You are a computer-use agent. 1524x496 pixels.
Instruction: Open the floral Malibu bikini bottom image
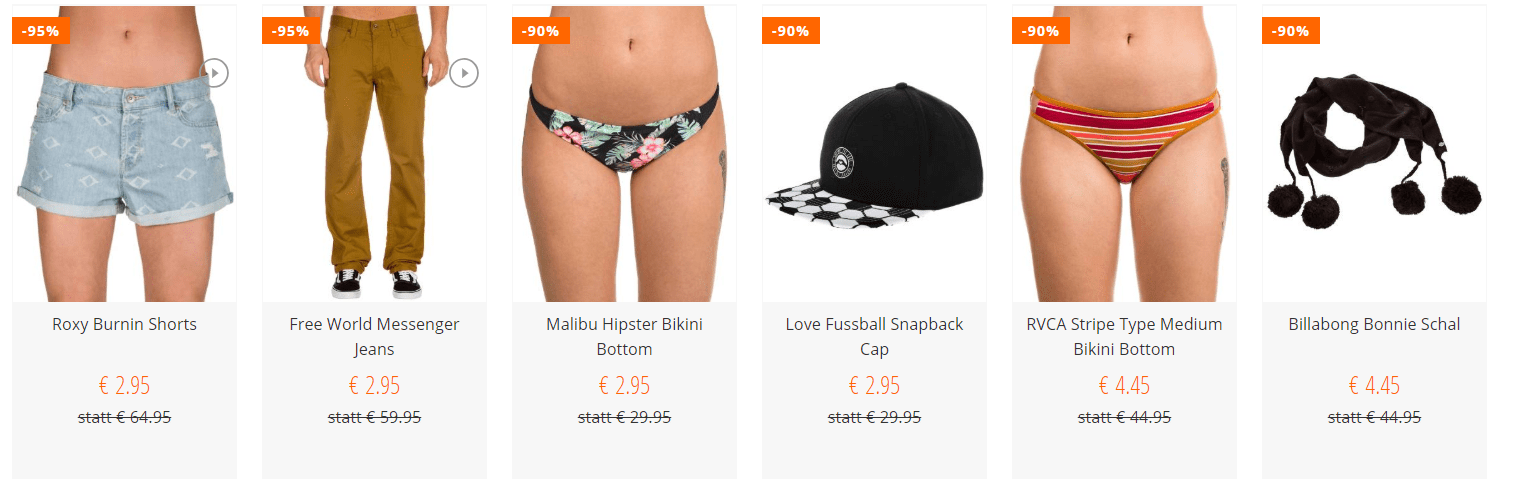[x=625, y=153]
